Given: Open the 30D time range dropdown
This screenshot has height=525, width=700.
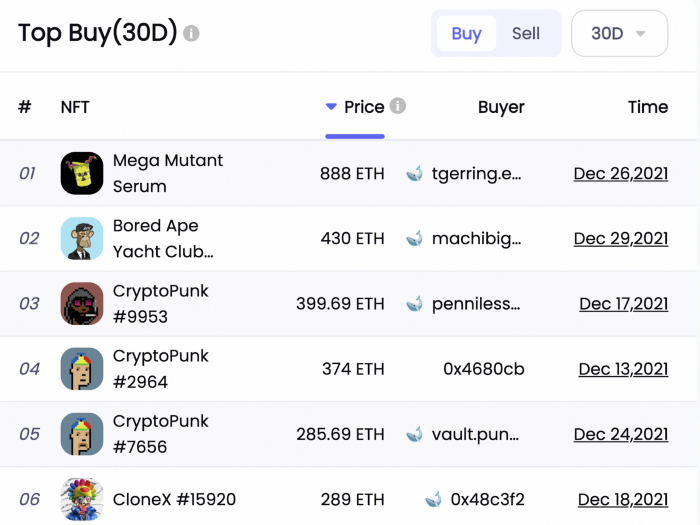Looking at the screenshot, I should pos(619,33).
